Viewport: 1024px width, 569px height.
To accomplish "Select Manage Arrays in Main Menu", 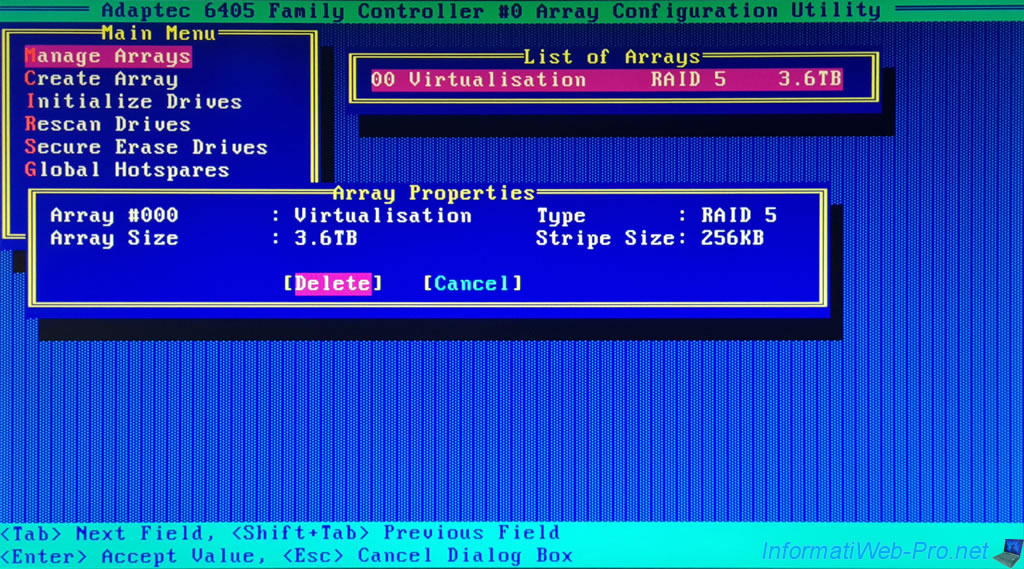I will (108, 57).
